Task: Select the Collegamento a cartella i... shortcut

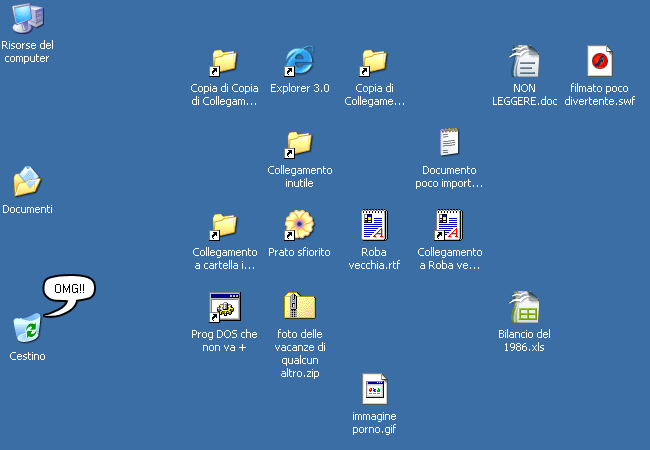Action: point(224,226)
